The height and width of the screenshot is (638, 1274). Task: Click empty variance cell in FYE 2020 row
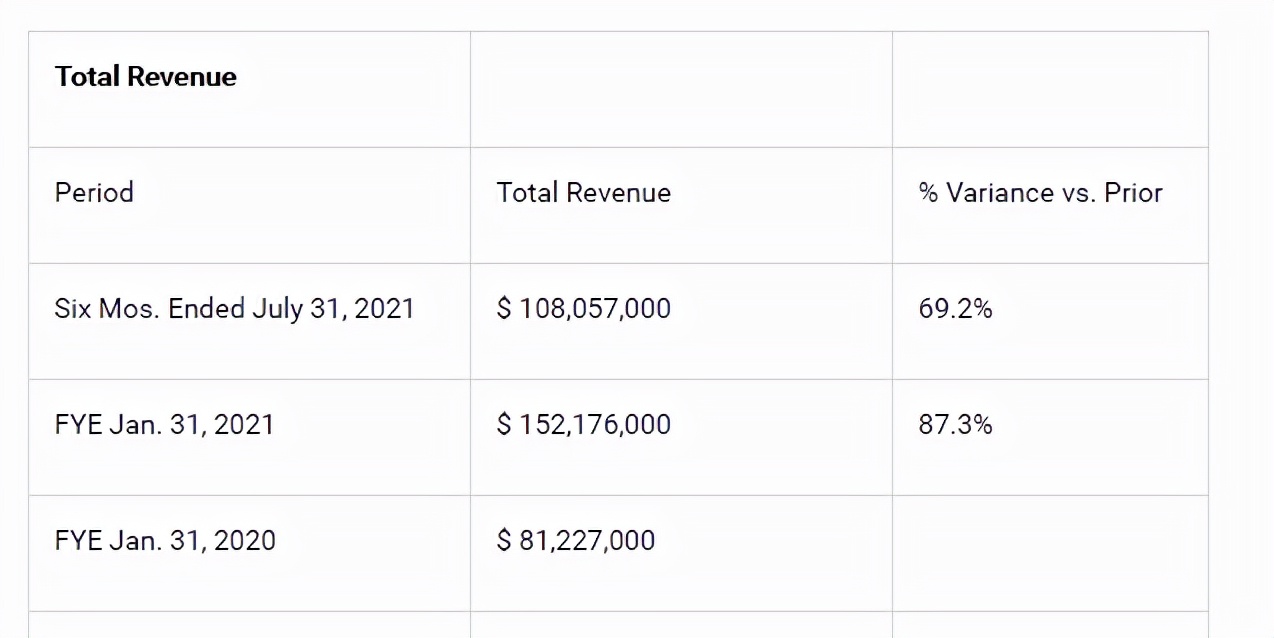(1050, 553)
